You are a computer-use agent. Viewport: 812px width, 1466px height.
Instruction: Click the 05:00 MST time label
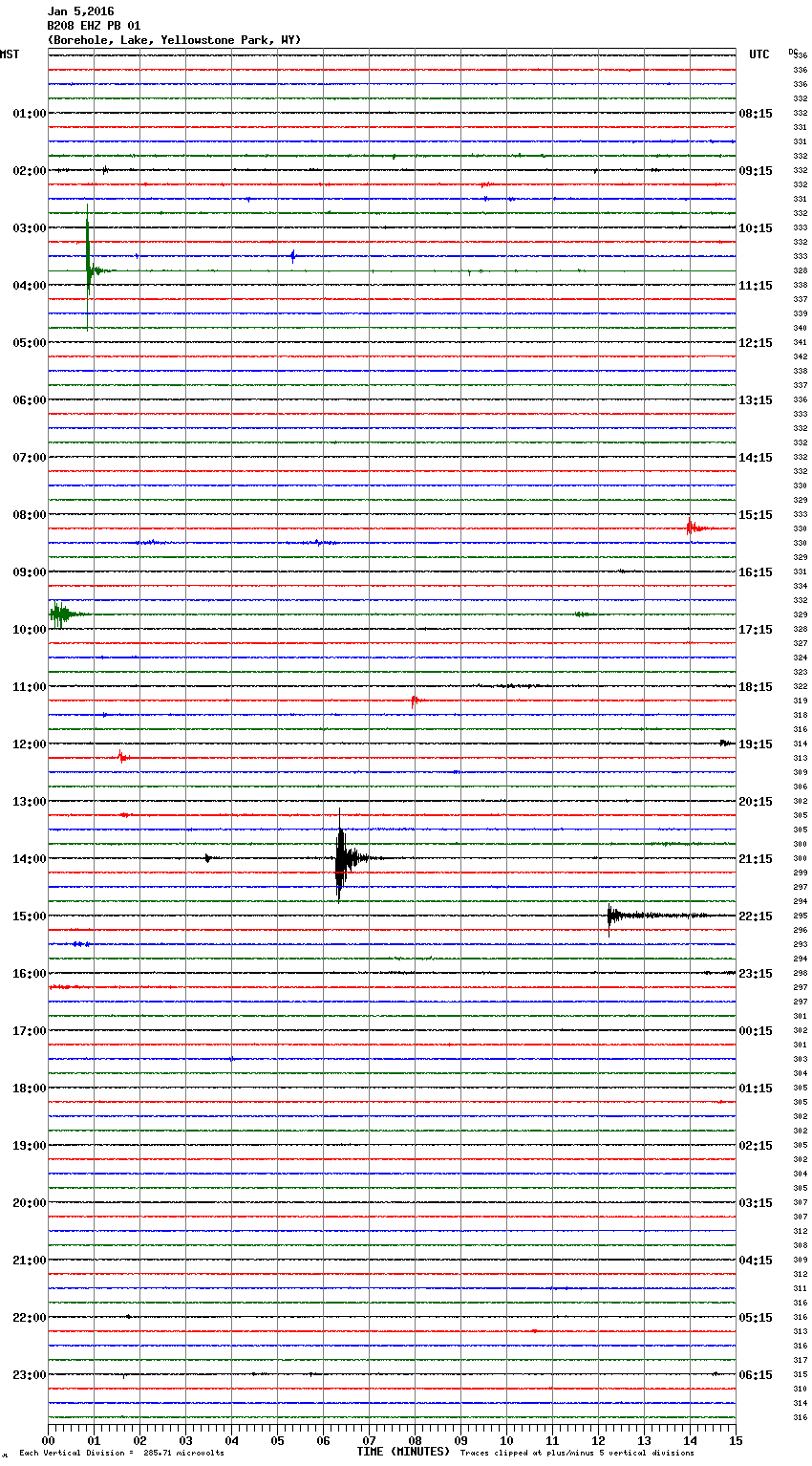pyautogui.click(x=30, y=343)
